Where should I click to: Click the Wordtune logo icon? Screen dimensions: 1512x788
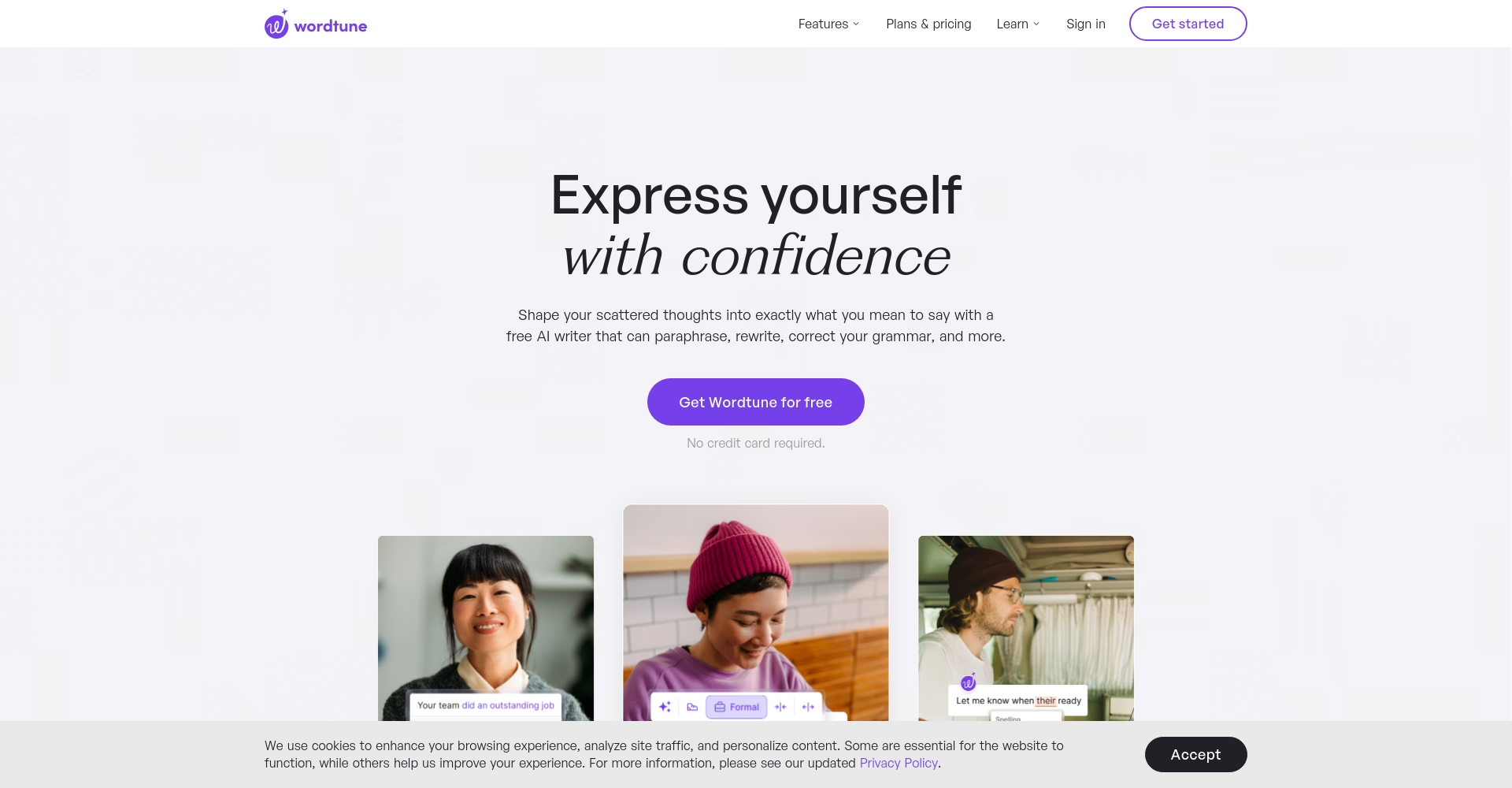coord(276,24)
